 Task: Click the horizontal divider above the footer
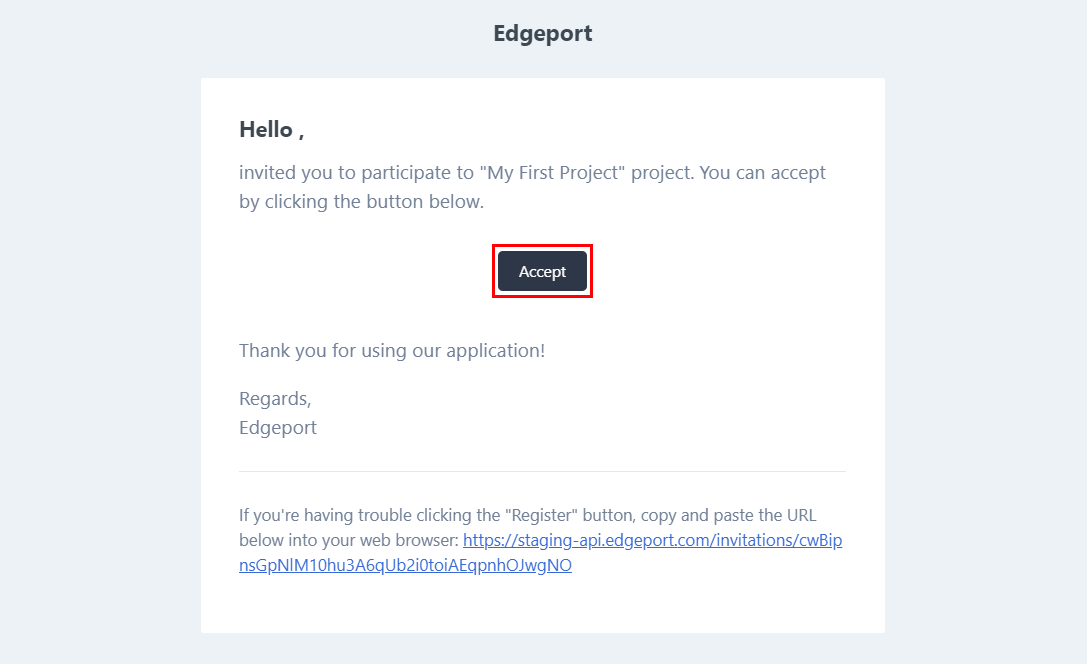pyautogui.click(x=542, y=471)
